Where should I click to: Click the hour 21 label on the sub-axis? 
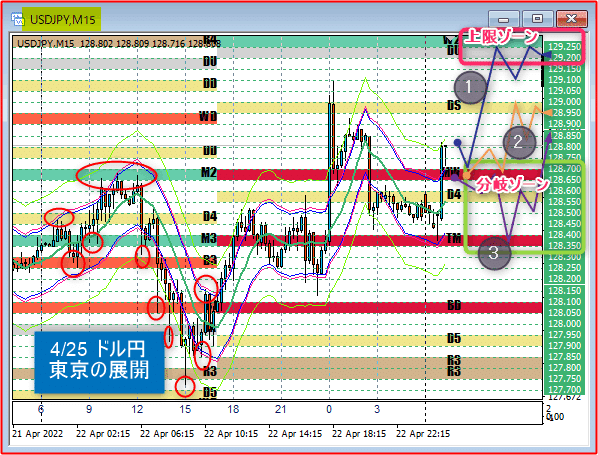click(x=281, y=410)
